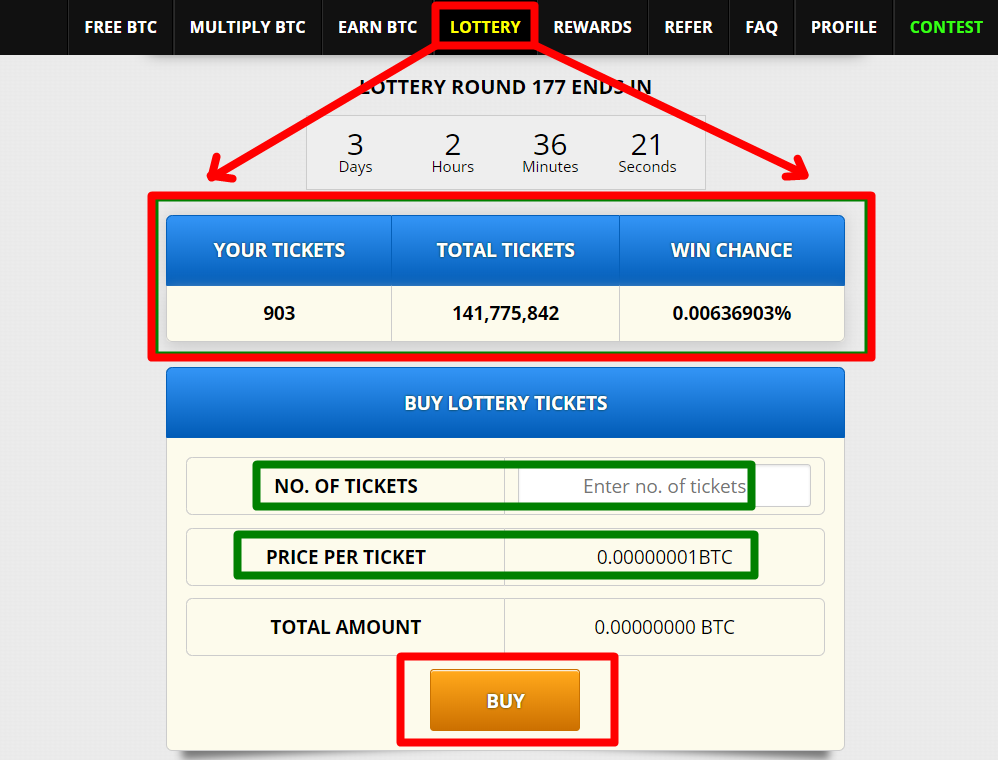Open the EARN BTC section
The width and height of the screenshot is (998, 760).
point(377,27)
